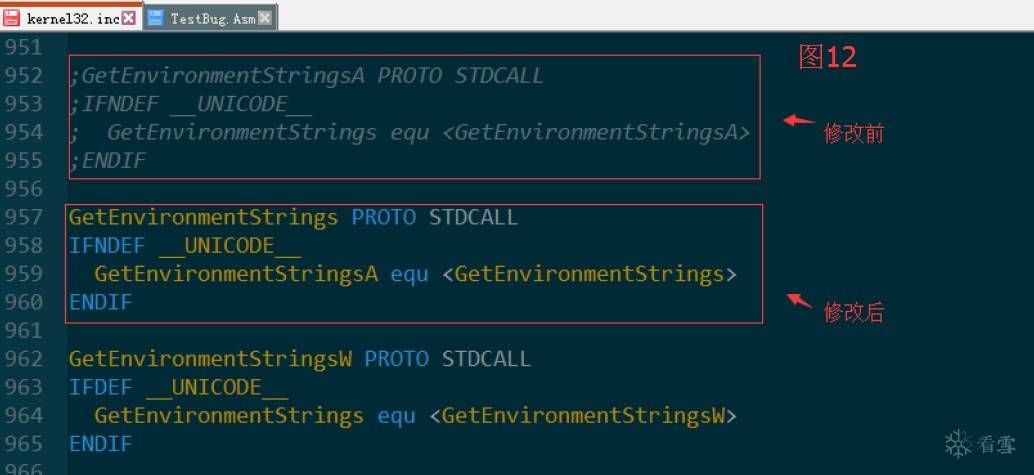The image size is (1034, 475).
Task: Open the TestBug.Asm tab
Action: point(210,18)
